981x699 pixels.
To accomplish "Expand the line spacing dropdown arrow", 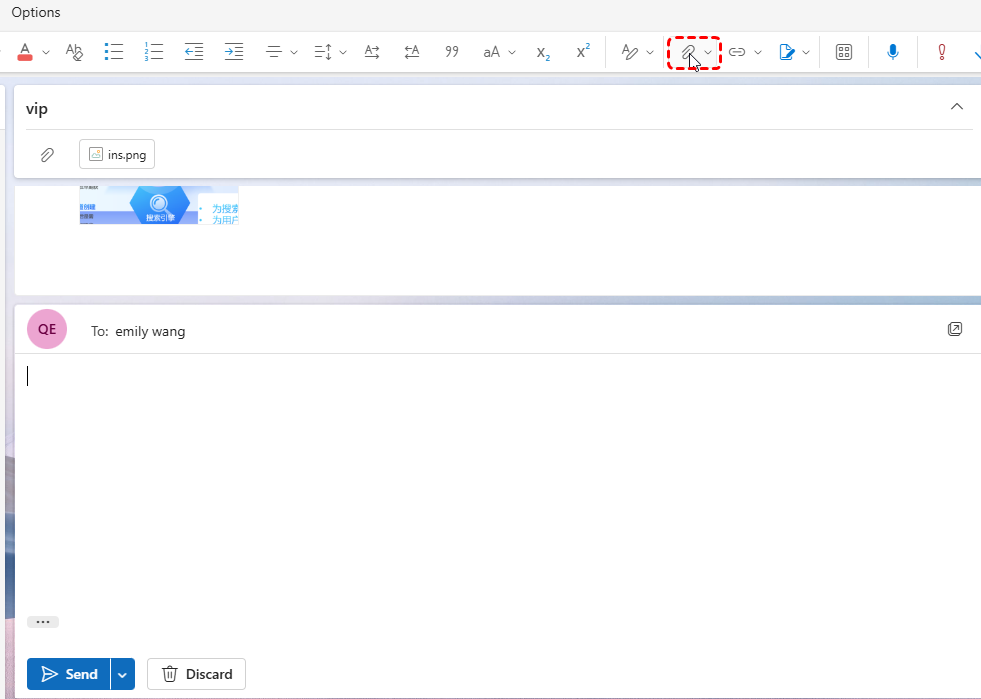I will point(343,53).
